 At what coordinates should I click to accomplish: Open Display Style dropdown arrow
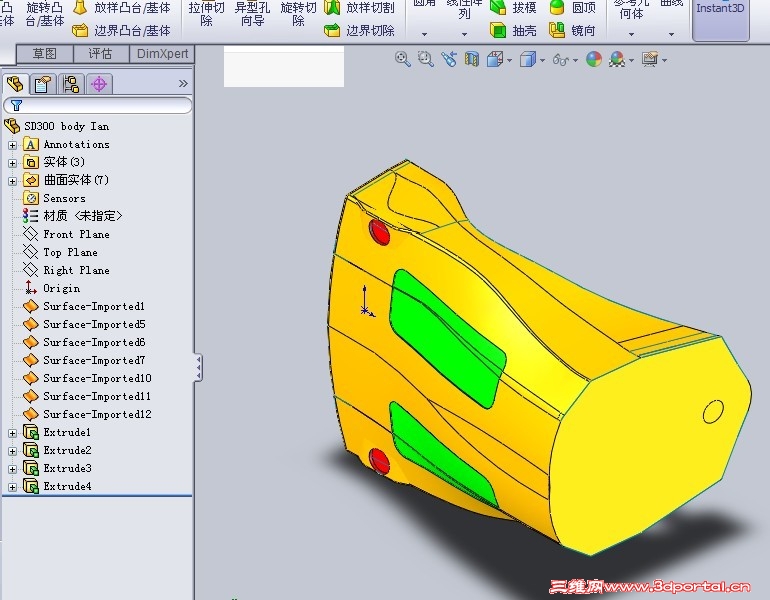[x=542, y=60]
